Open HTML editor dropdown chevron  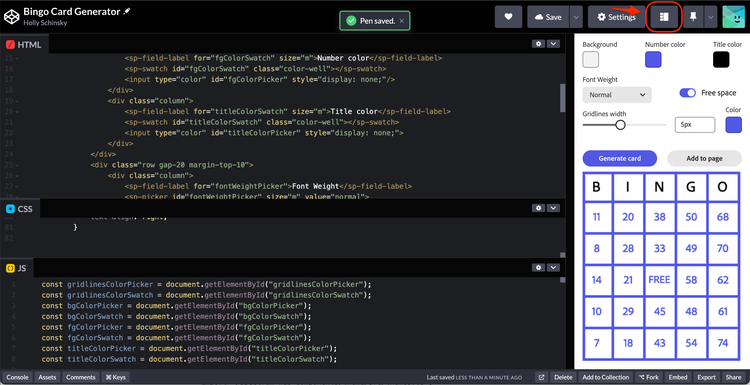click(x=553, y=44)
